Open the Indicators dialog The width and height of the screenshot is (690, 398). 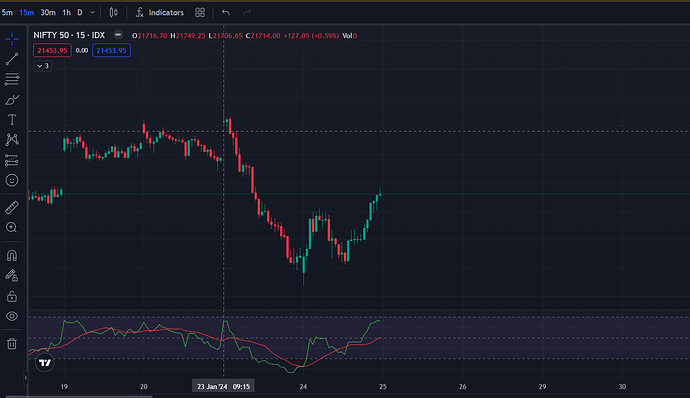(x=160, y=13)
